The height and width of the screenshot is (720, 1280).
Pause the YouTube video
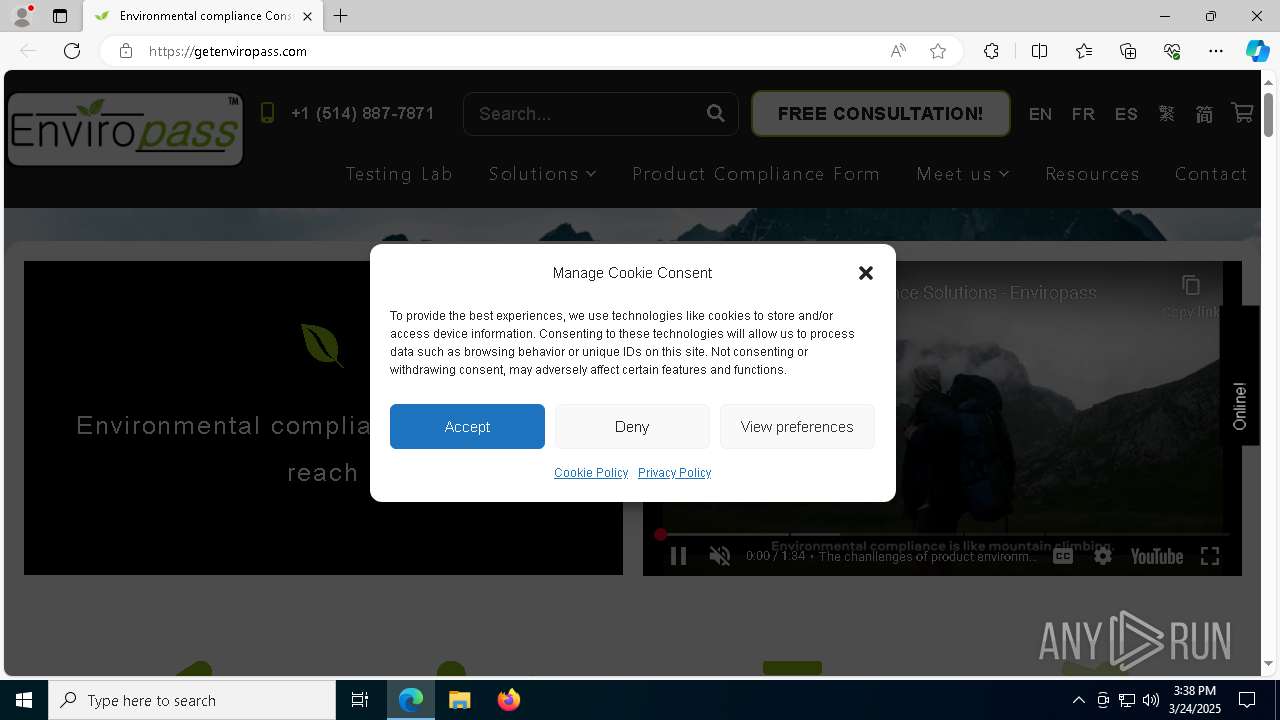coord(678,556)
